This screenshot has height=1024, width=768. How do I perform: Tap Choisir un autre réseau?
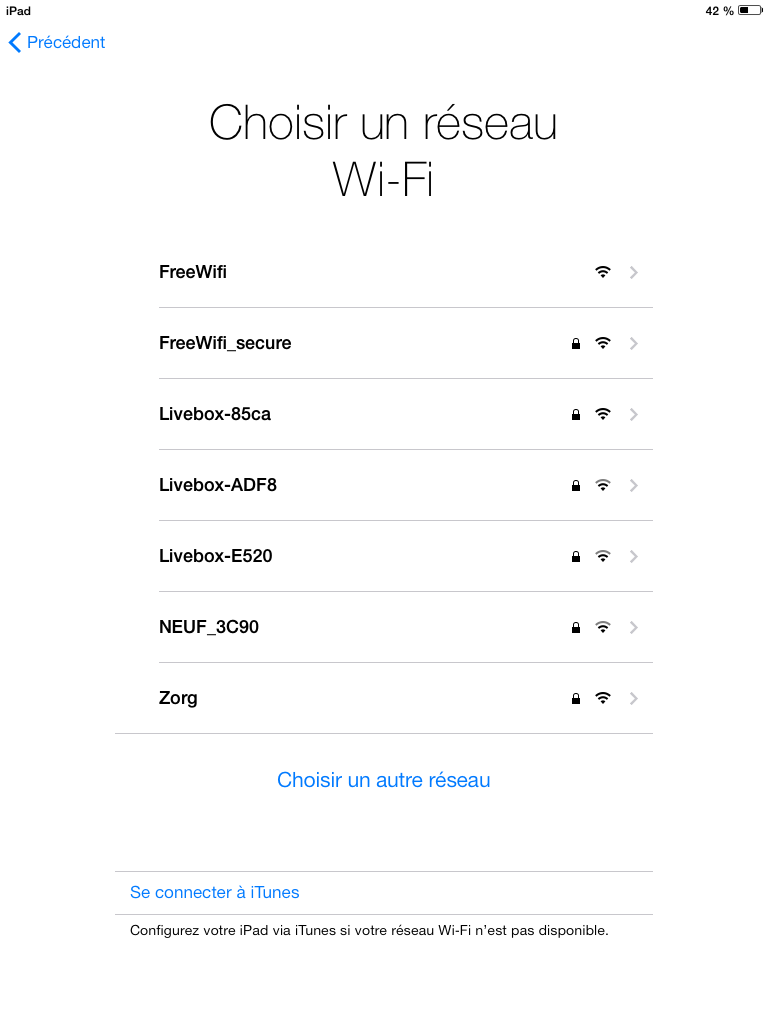pos(383,780)
